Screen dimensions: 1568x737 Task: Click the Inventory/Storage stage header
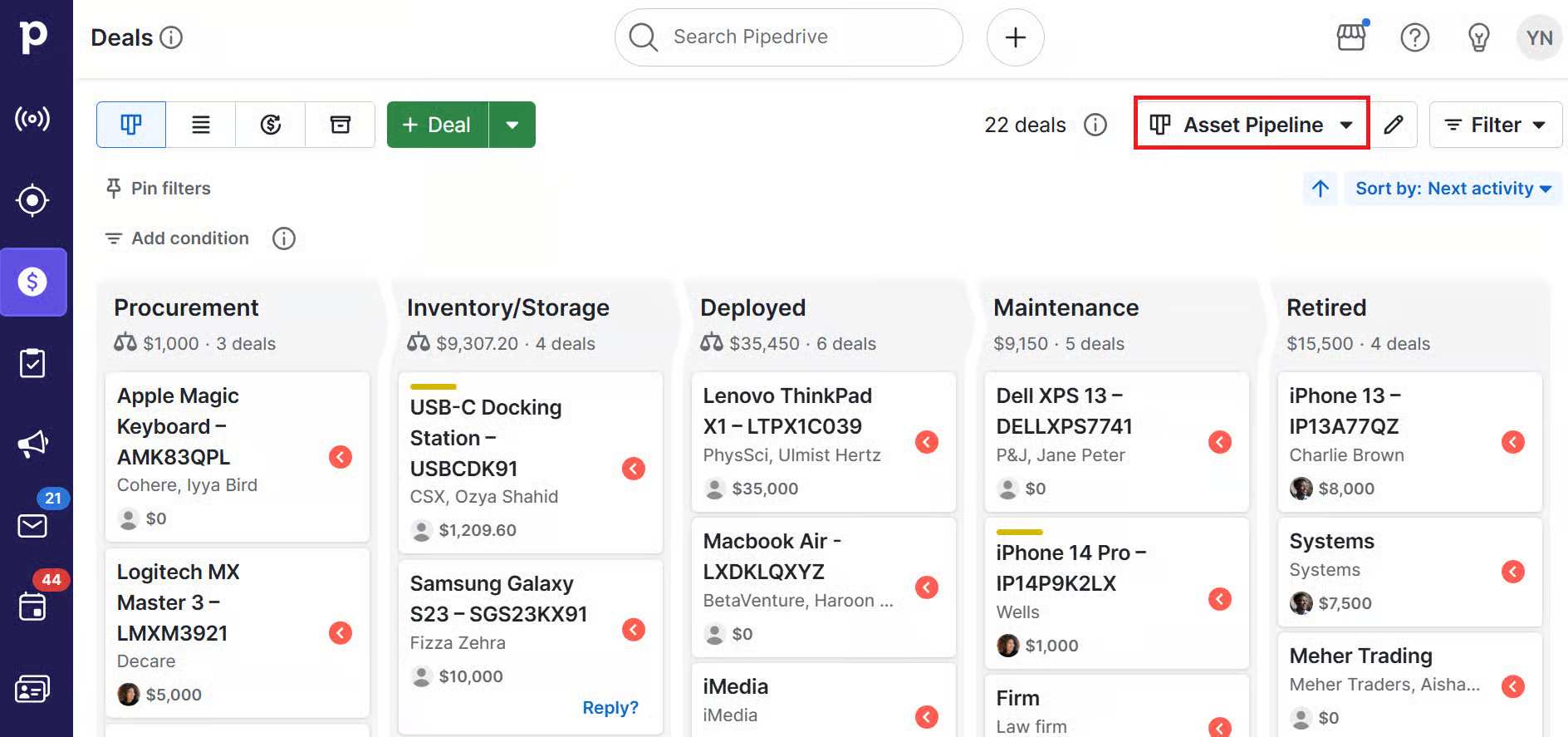[508, 307]
